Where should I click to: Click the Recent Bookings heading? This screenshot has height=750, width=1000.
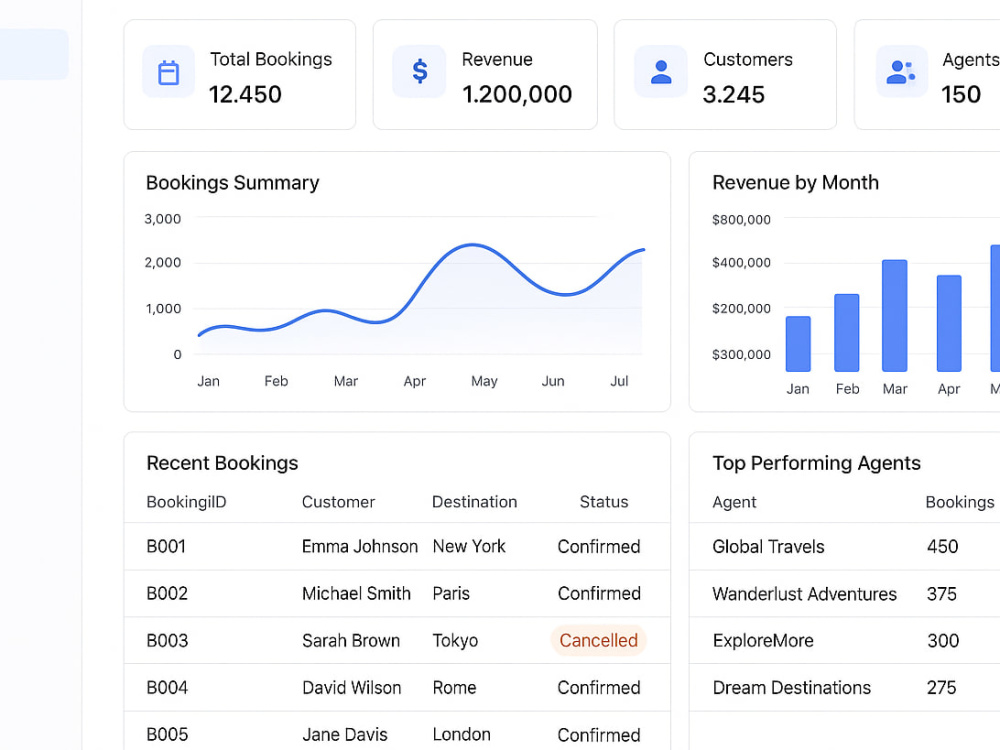(x=222, y=463)
